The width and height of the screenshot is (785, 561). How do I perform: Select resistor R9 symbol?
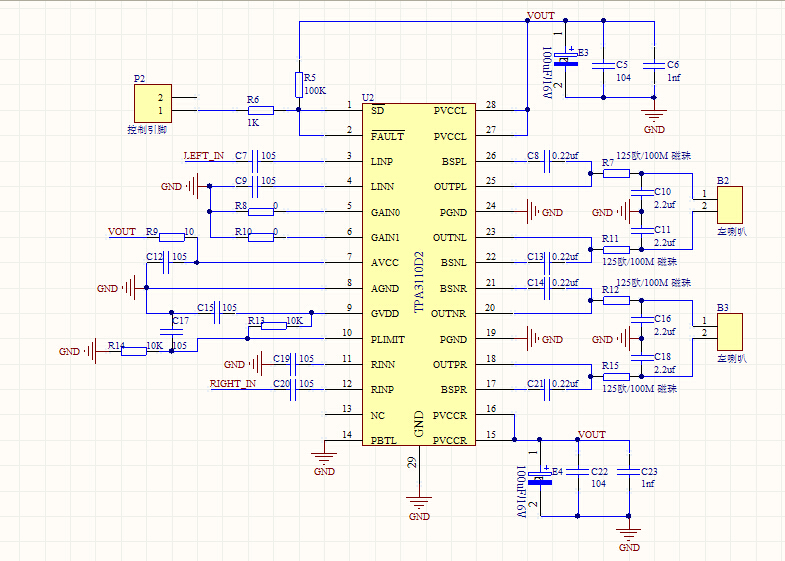[x=172, y=237]
